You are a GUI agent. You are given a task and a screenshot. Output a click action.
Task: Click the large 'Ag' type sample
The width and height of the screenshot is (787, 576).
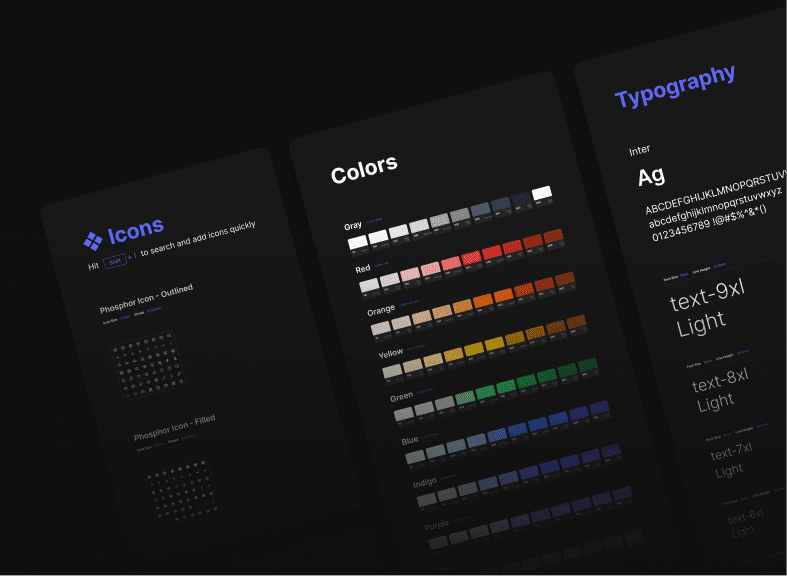pyautogui.click(x=651, y=177)
